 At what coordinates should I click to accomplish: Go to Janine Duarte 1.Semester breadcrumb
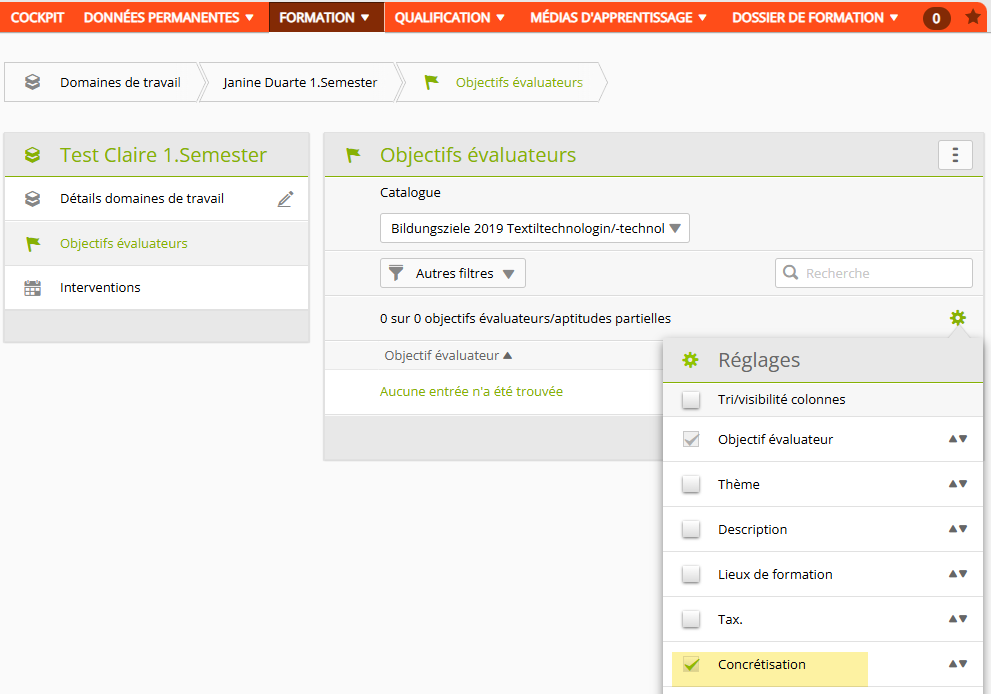(300, 82)
